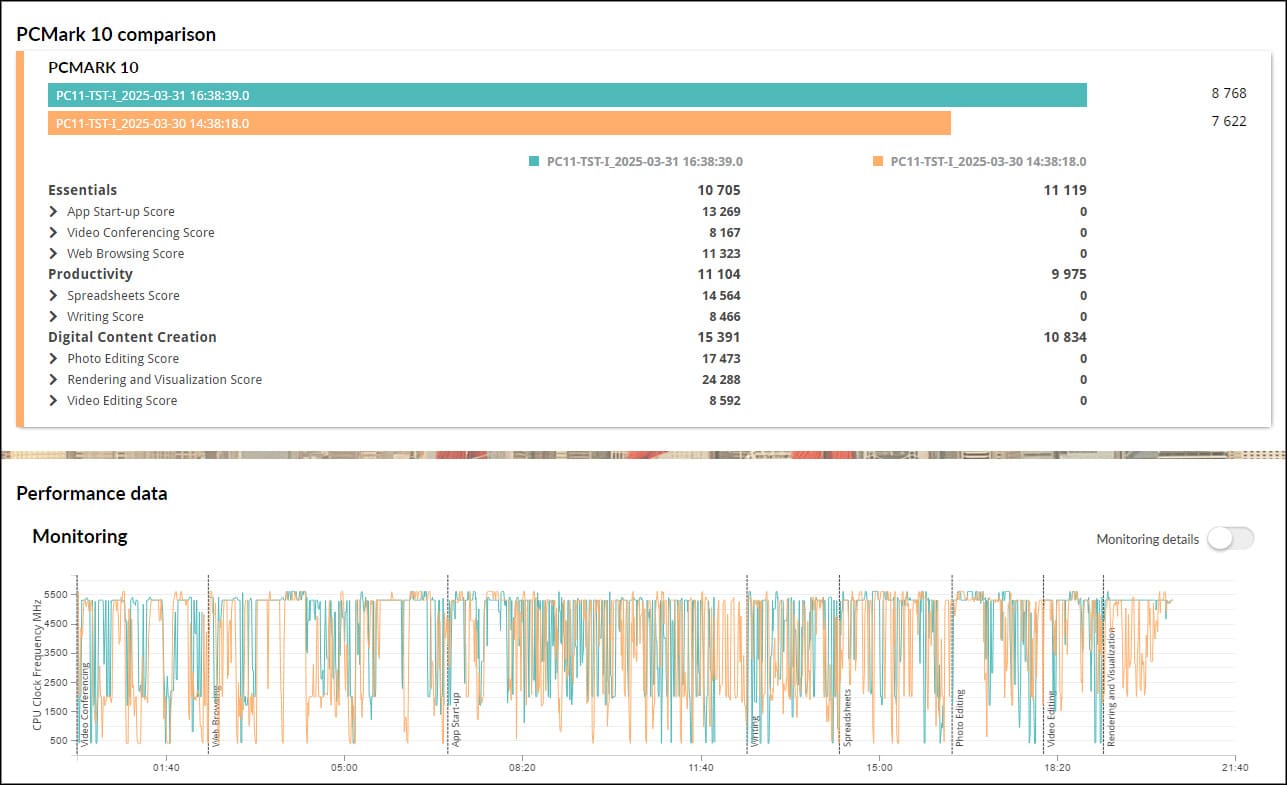The image size is (1287, 785).
Task: Click the App Start-up chart marker
Action: coord(456,720)
